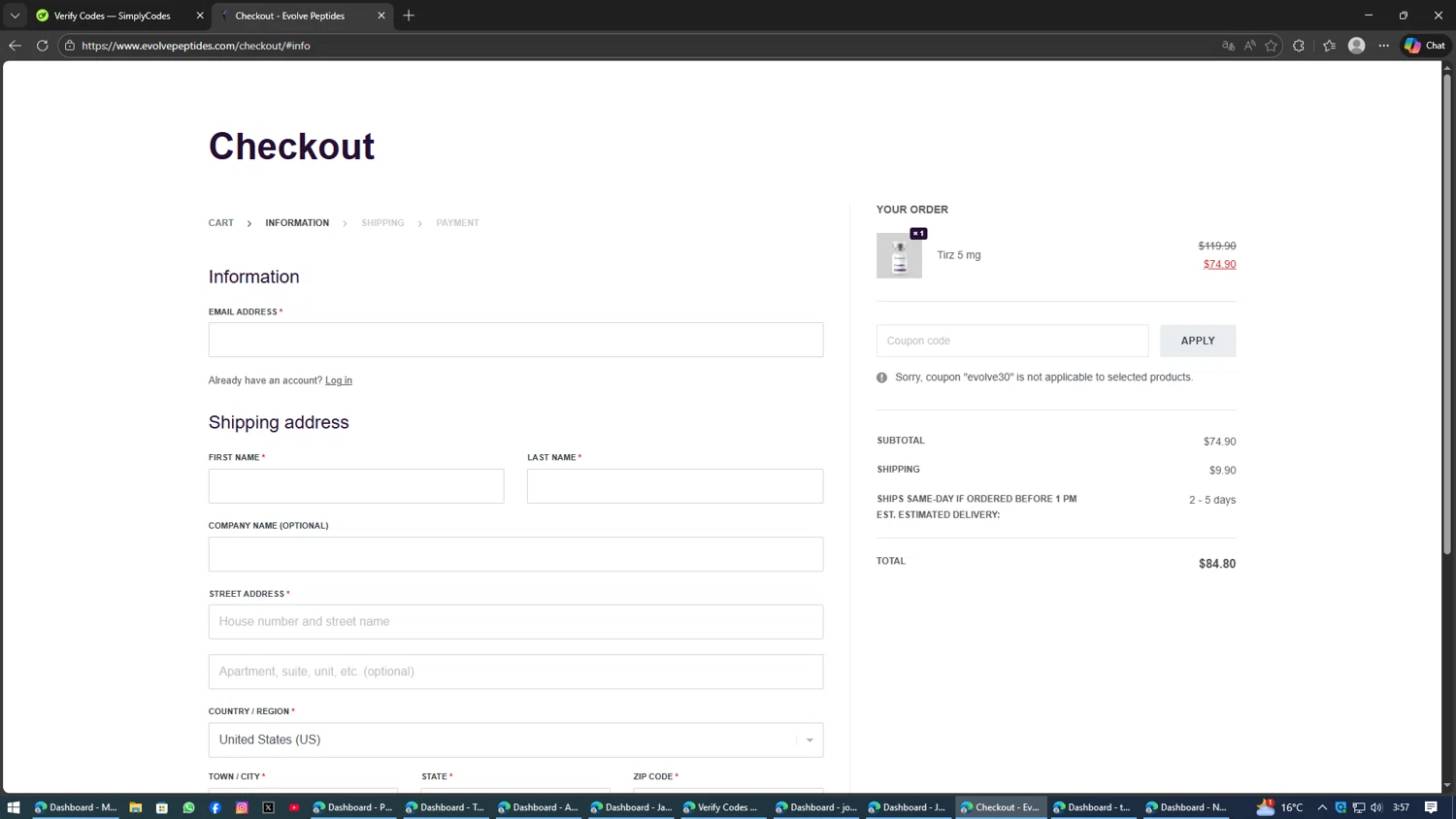Go back with browser back arrow
1456x819 pixels.
(x=15, y=46)
